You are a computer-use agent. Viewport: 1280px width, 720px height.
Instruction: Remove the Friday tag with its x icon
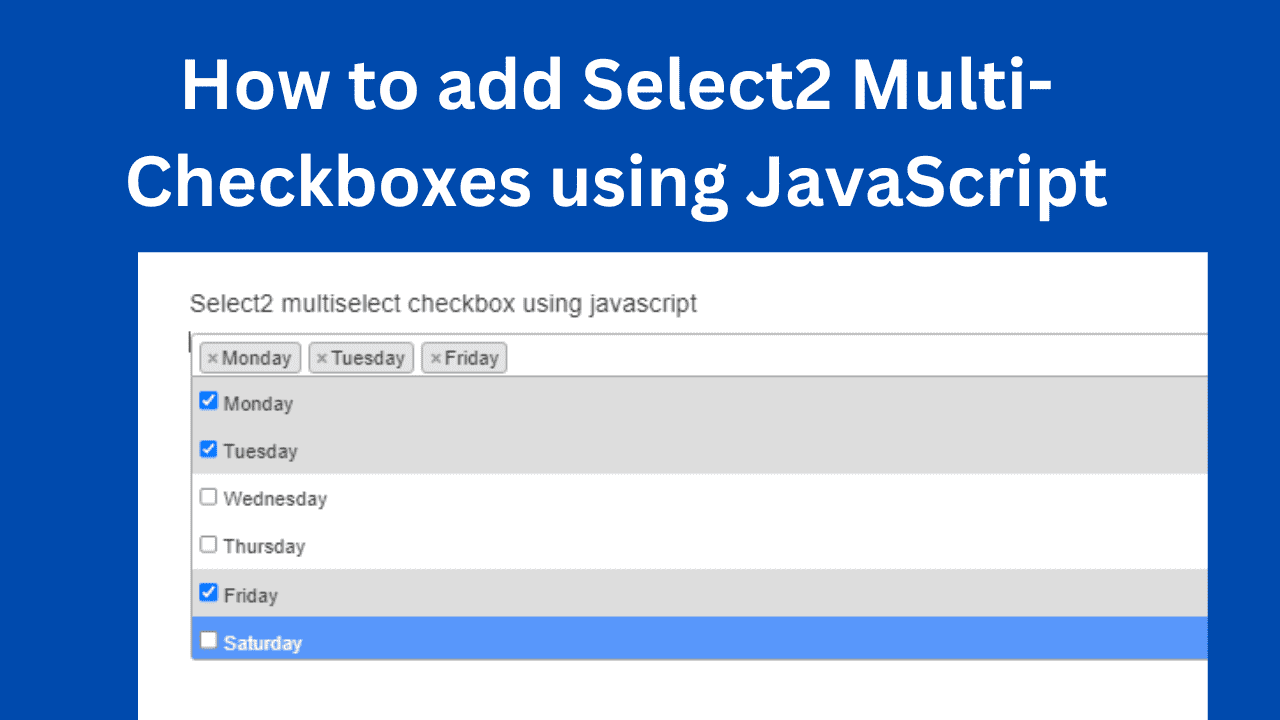pos(435,358)
